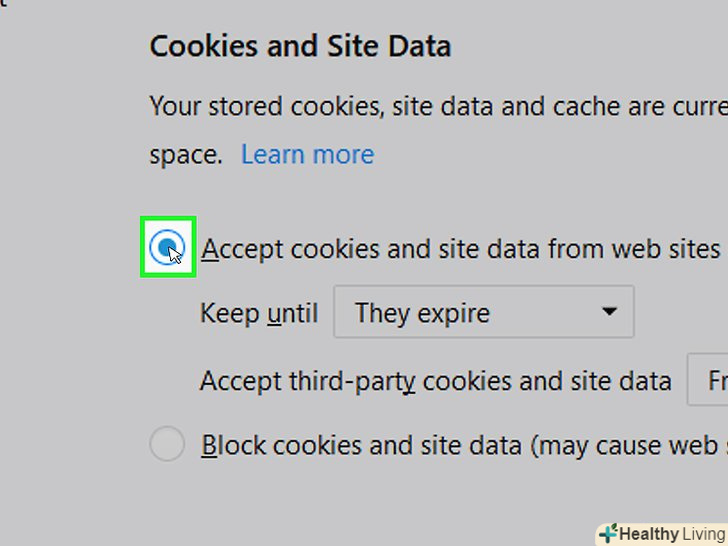Expand the third-party cookies dropdown

[708, 381]
